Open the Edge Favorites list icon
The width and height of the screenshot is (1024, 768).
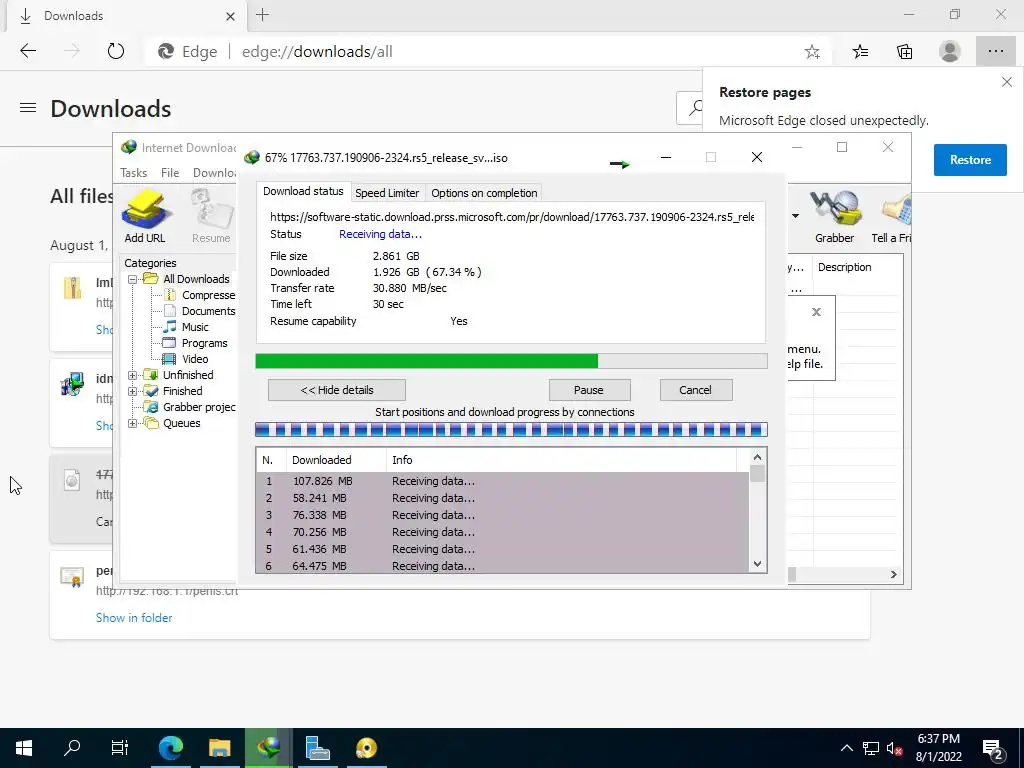pos(860,52)
